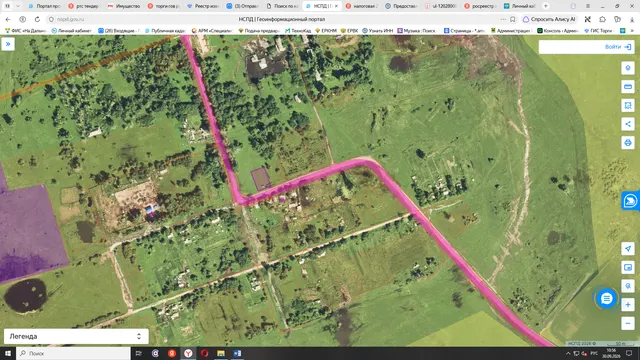The image size is (640, 360).
Task: Open the Личный кабинет bookmark
Action: [x=71, y=31]
